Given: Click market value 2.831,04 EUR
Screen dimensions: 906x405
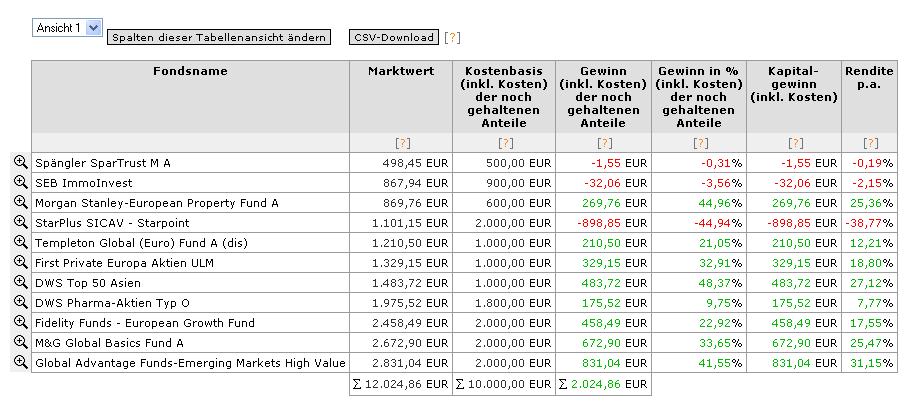Looking at the screenshot, I should [x=410, y=363].
